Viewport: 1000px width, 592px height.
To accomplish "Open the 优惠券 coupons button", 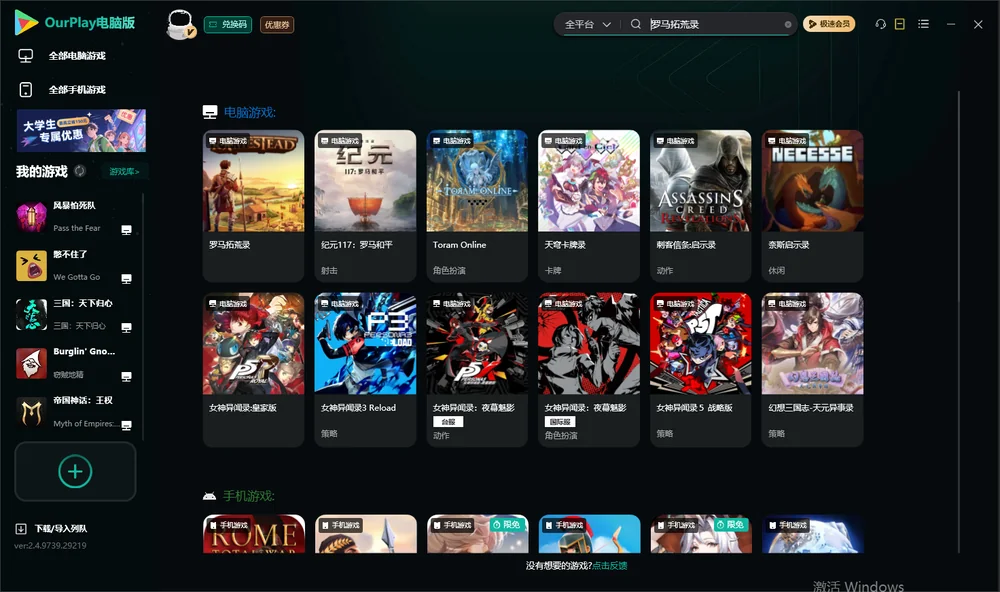I will tap(277, 24).
